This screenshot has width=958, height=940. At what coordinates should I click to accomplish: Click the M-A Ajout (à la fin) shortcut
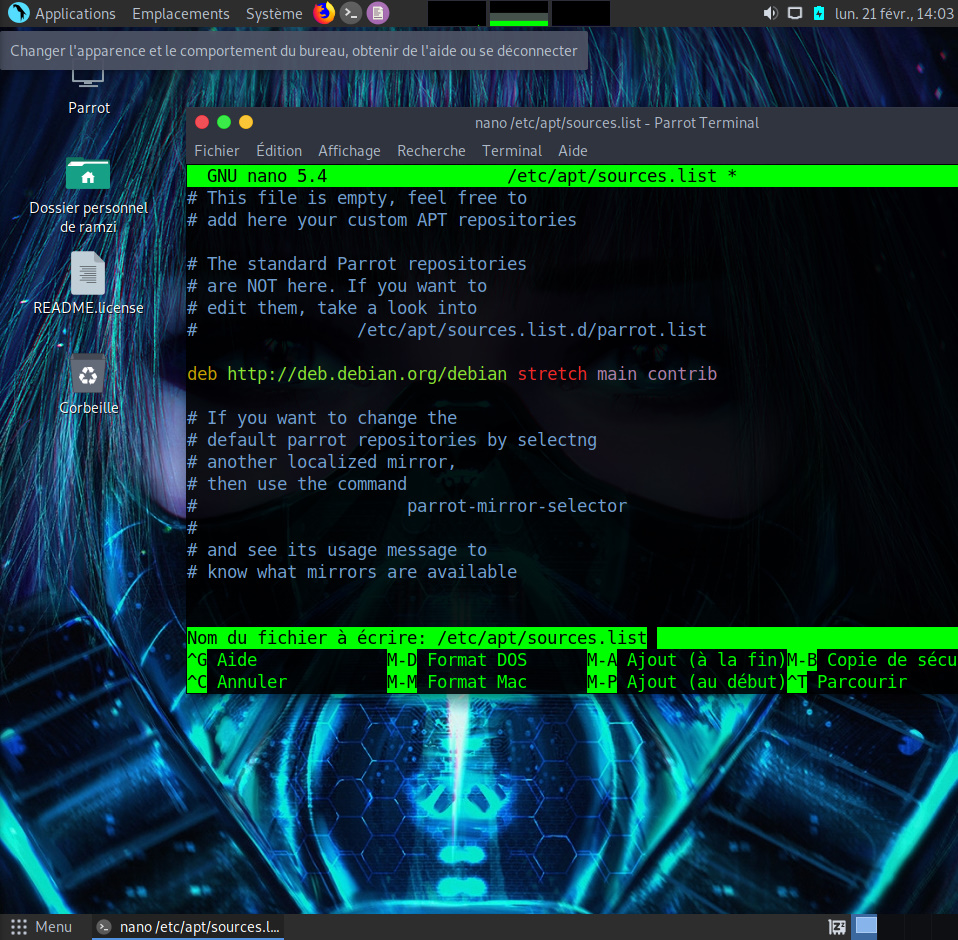[686, 660]
